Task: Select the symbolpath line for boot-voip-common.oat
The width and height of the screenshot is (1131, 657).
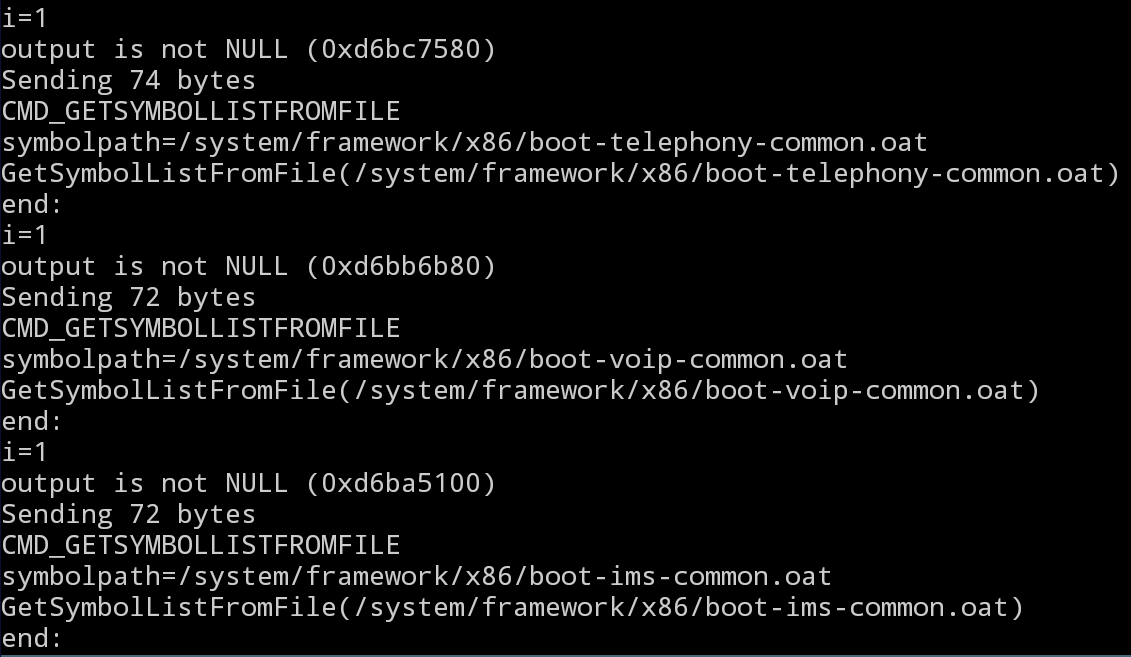Action: (x=424, y=359)
